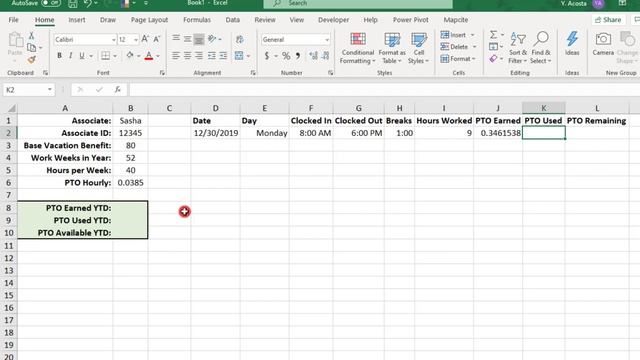
Task: Open Sort & Filter options
Action: click(x=518, y=48)
